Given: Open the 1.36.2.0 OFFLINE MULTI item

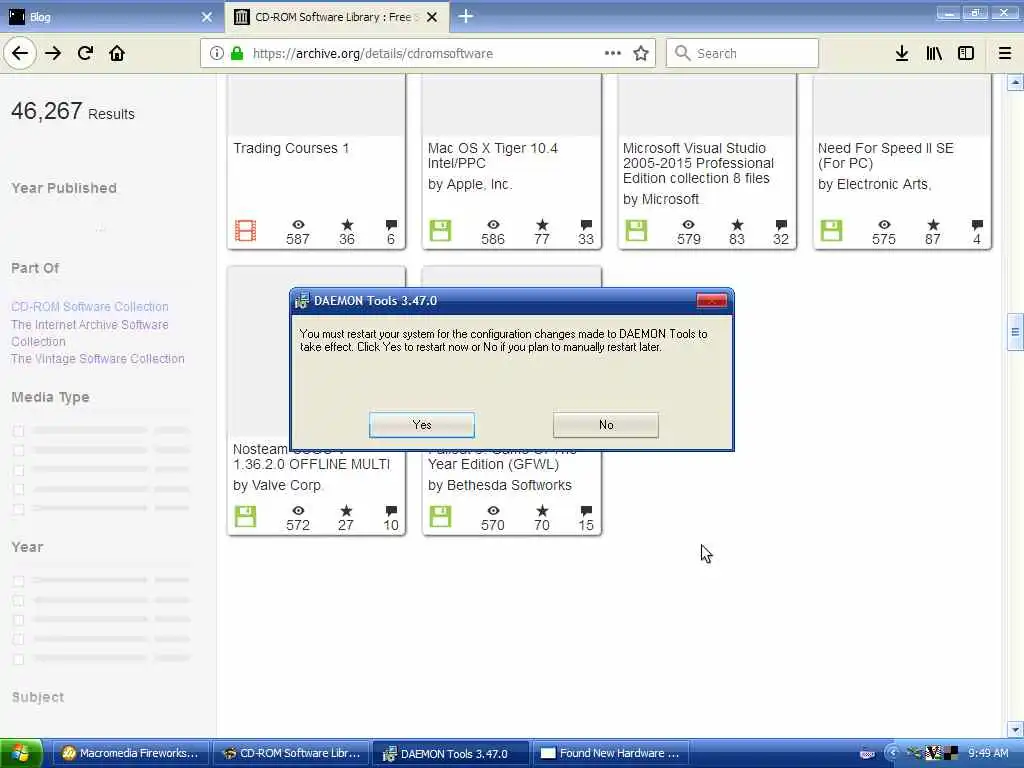Looking at the screenshot, I should [312, 464].
